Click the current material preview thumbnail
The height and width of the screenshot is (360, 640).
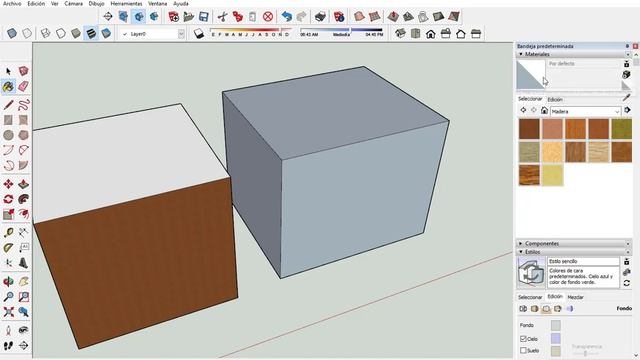(531, 75)
